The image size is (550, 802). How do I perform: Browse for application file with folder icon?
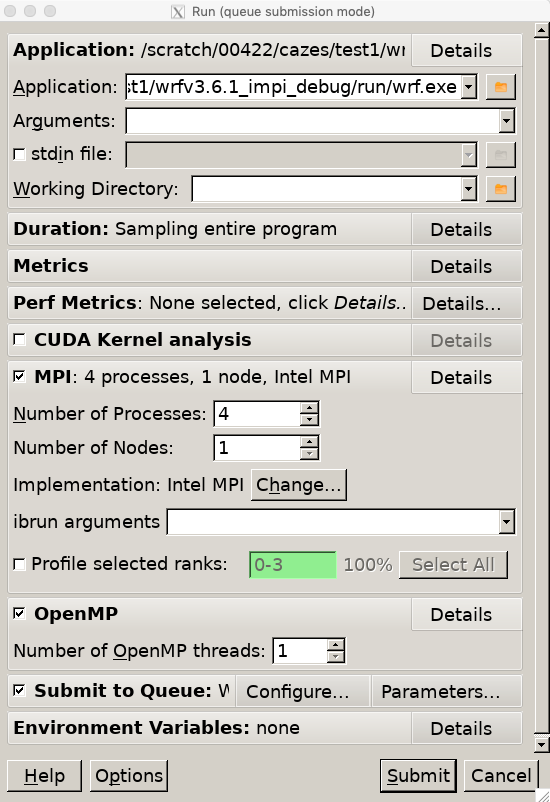pos(500,87)
